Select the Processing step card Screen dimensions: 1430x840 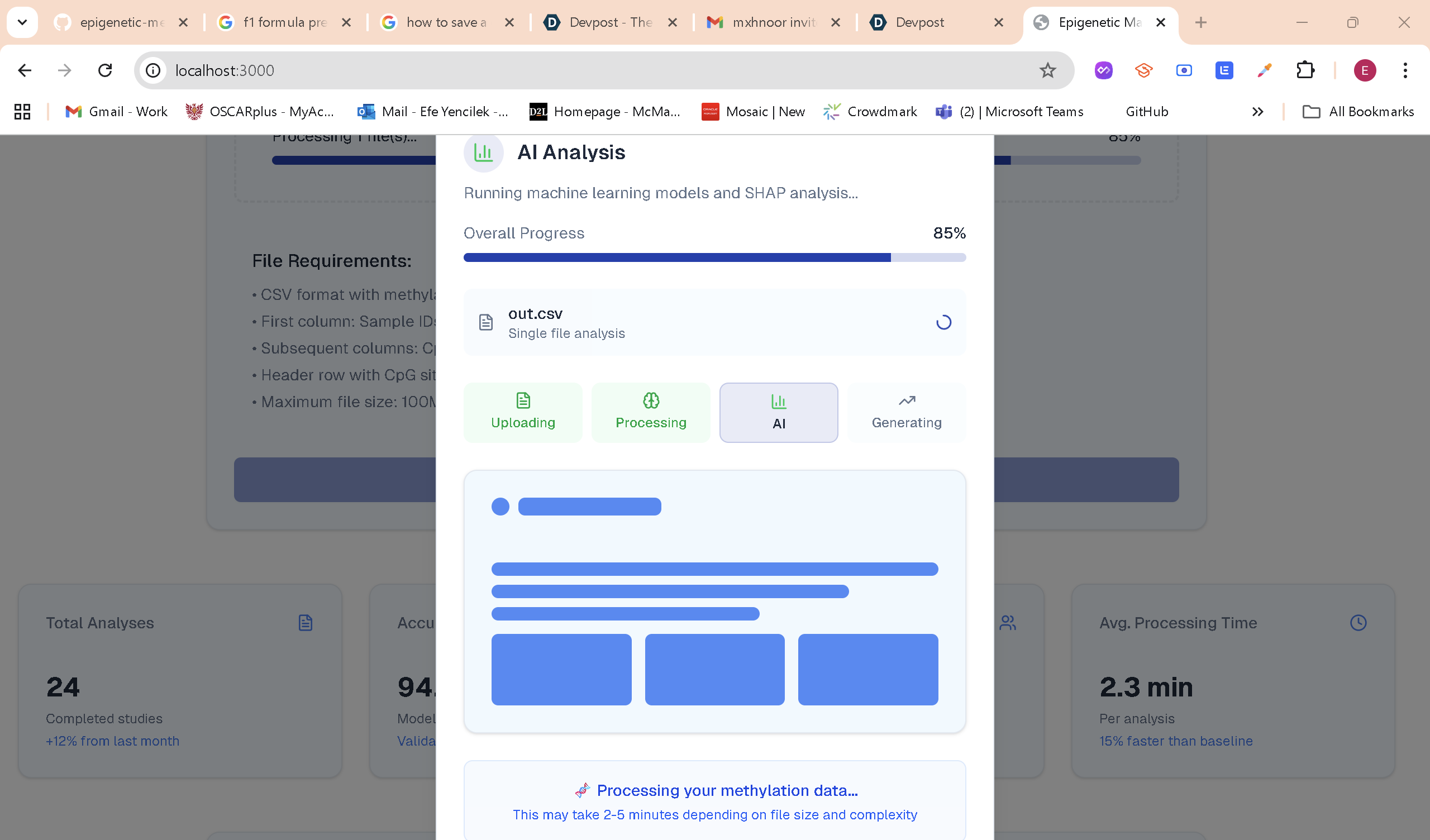(x=650, y=412)
